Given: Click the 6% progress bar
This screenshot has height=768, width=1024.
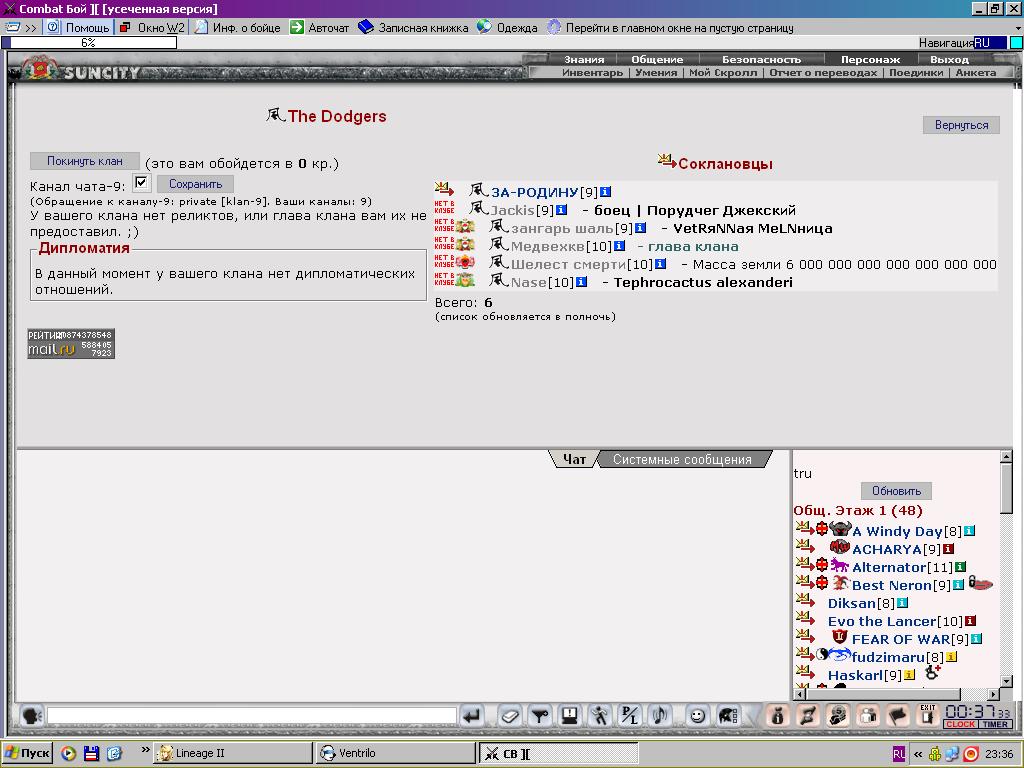Looking at the screenshot, I should click(89, 42).
